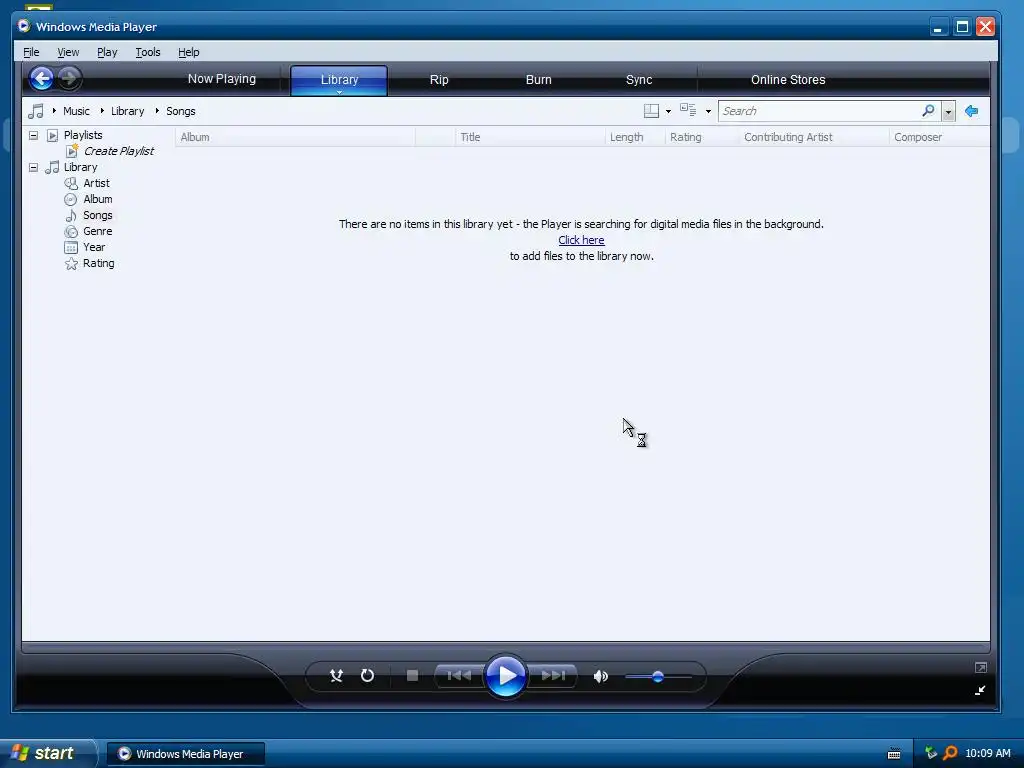
Task: Select Rating under Library
Action: (x=99, y=263)
